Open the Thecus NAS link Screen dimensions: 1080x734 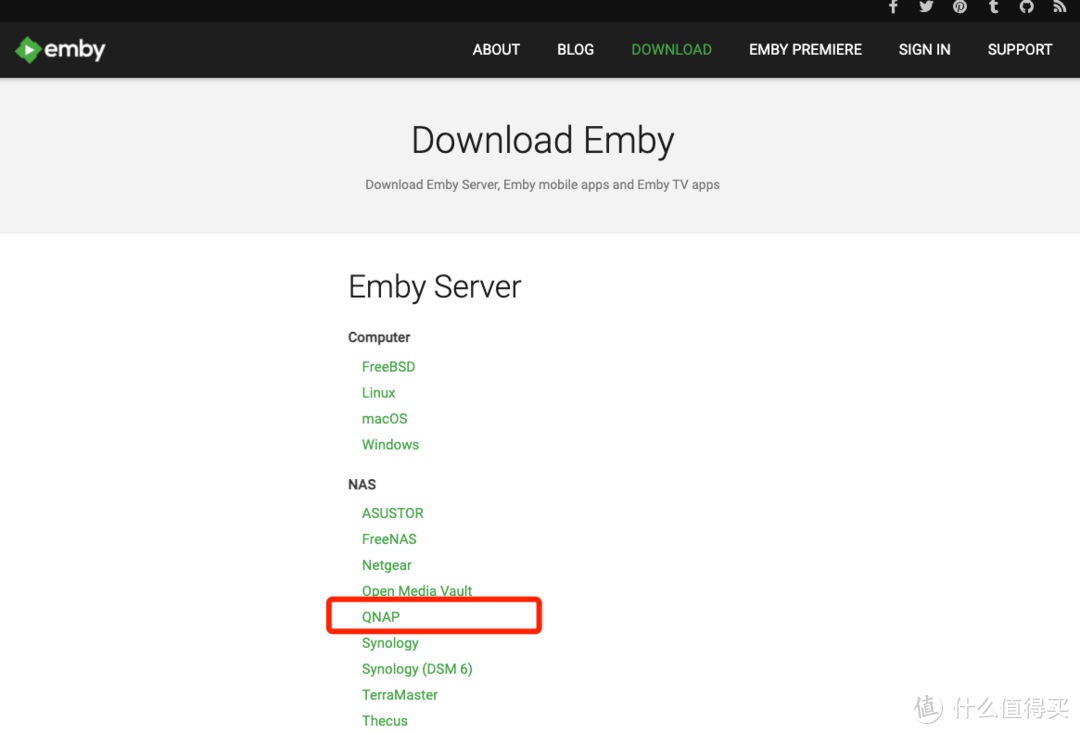384,721
